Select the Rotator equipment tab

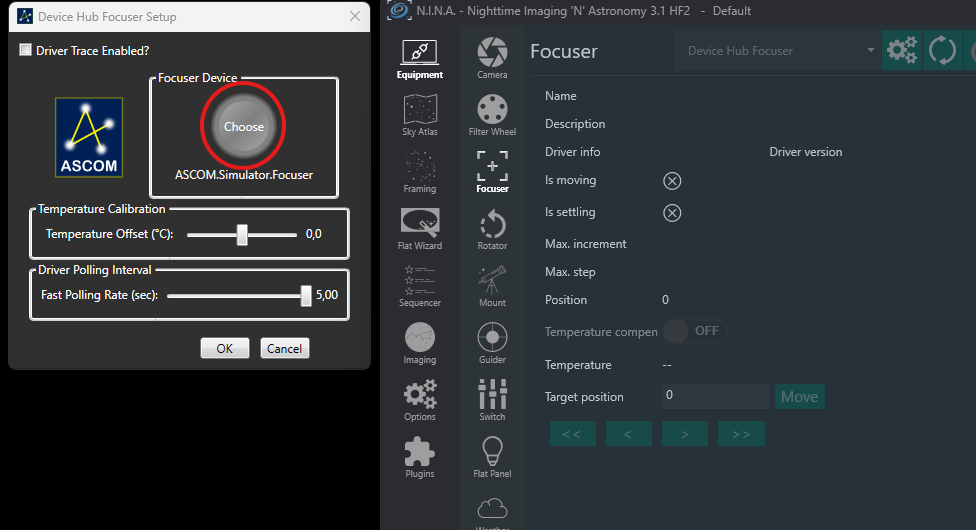(492, 229)
